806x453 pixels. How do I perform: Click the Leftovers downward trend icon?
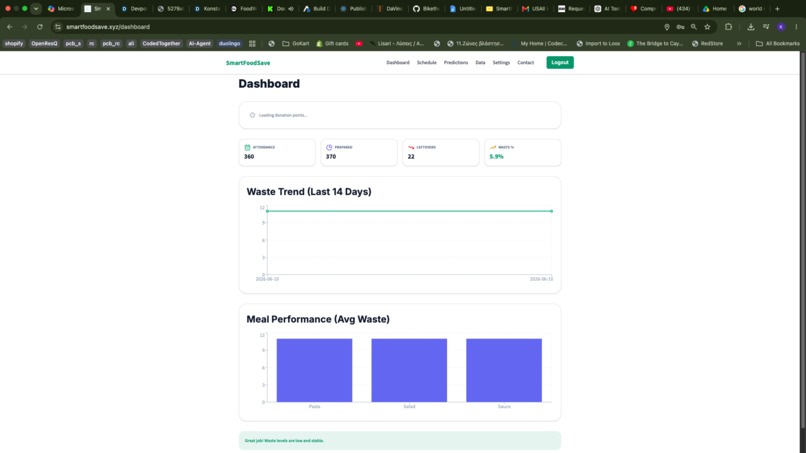[411, 147]
